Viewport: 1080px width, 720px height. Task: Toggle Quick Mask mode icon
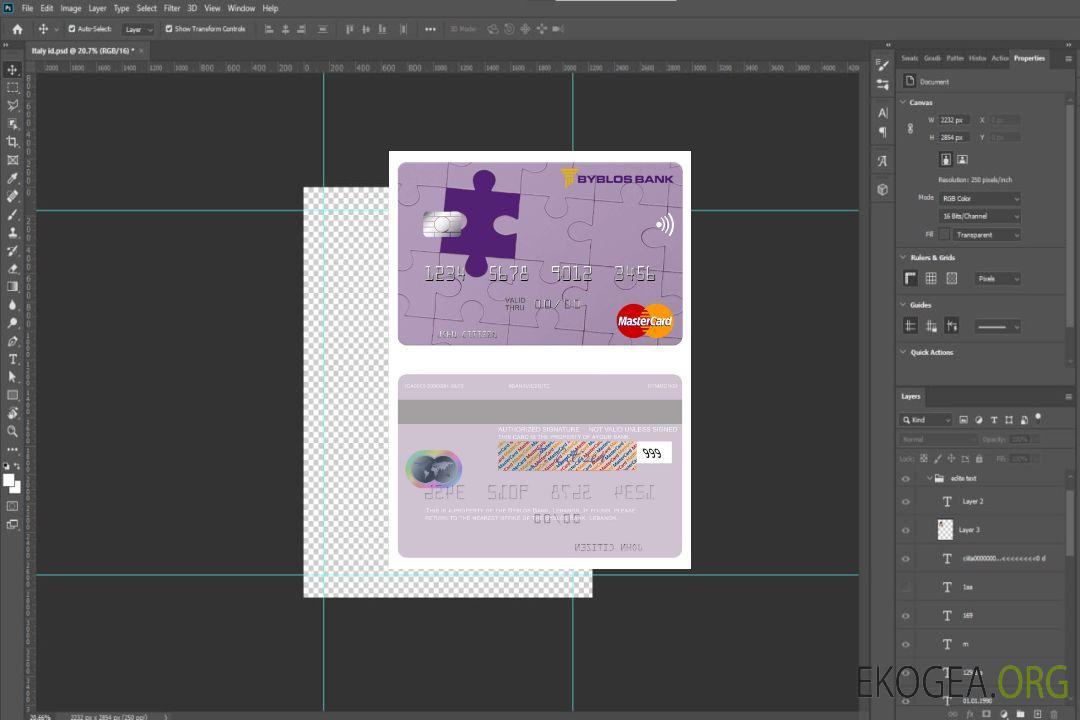(12, 506)
